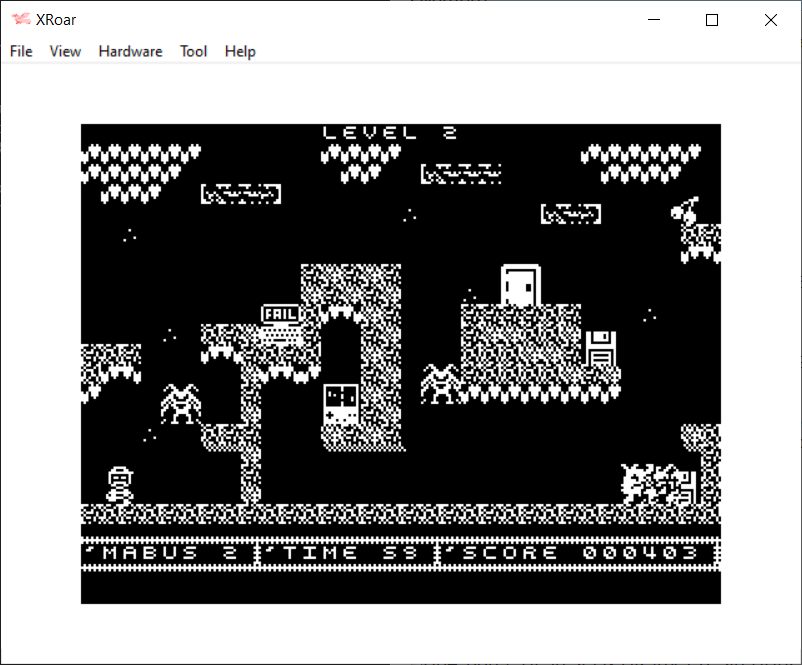This screenshot has height=665, width=802.
Task: Click the white door on the platform
Action: click(x=520, y=285)
